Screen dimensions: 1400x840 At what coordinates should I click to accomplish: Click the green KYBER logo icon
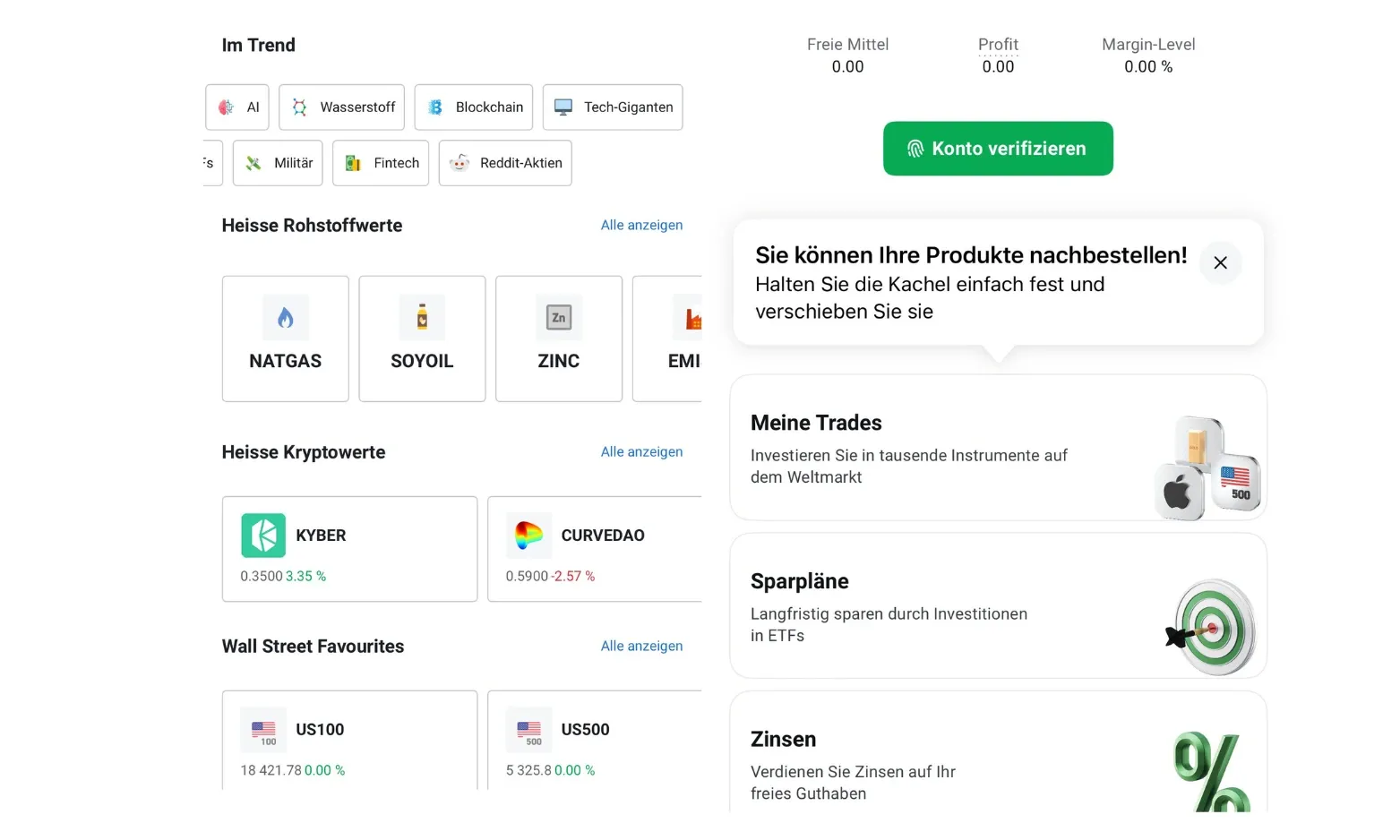pos(263,536)
